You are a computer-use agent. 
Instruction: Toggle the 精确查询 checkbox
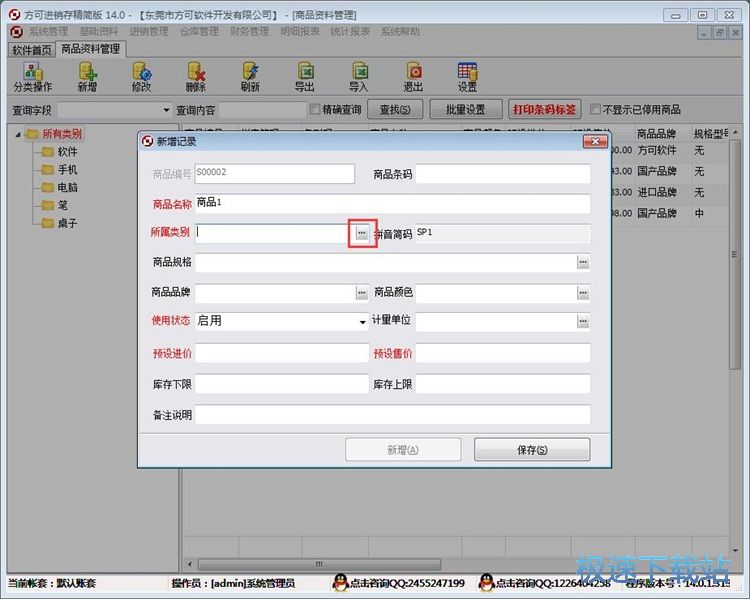click(x=315, y=110)
